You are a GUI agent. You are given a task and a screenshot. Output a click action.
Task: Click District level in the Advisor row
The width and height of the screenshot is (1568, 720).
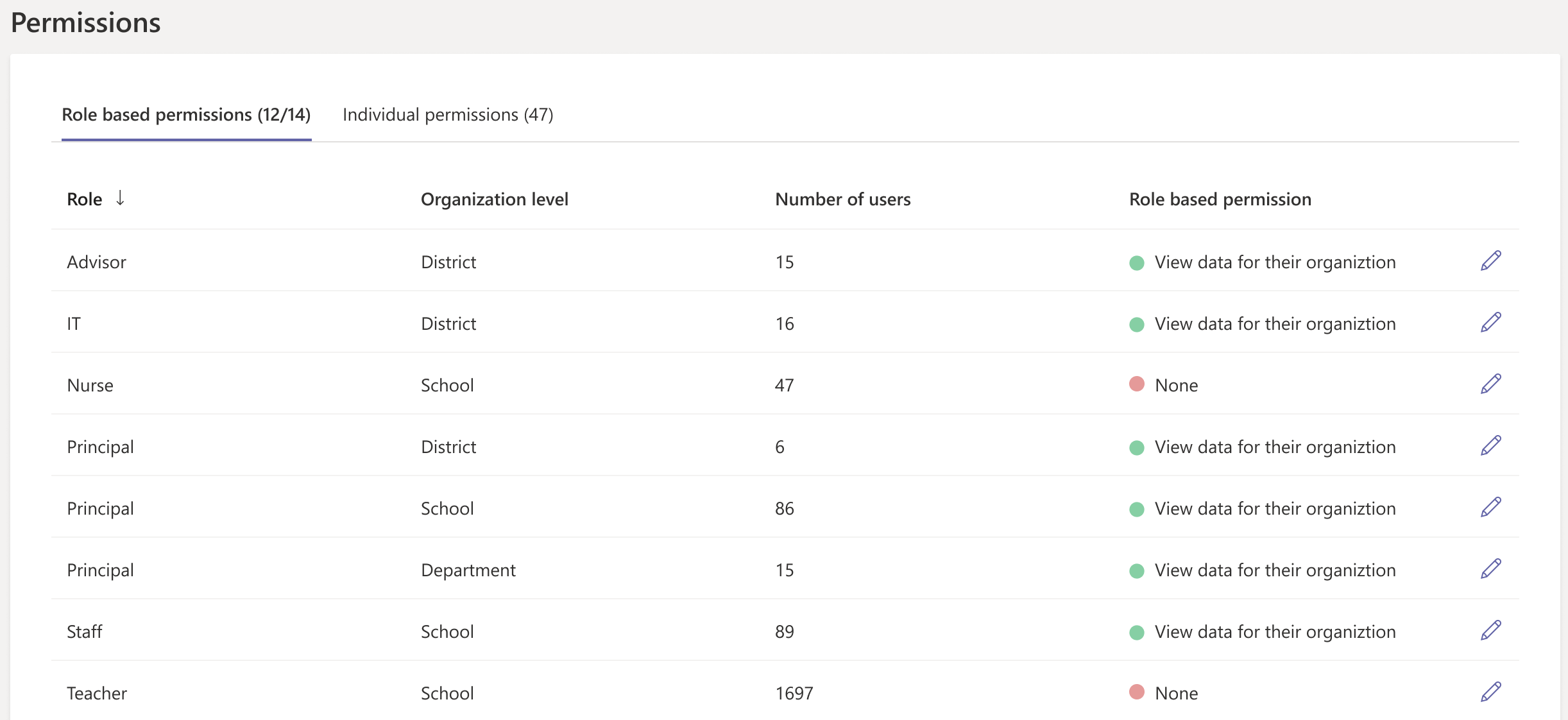tap(448, 262)
